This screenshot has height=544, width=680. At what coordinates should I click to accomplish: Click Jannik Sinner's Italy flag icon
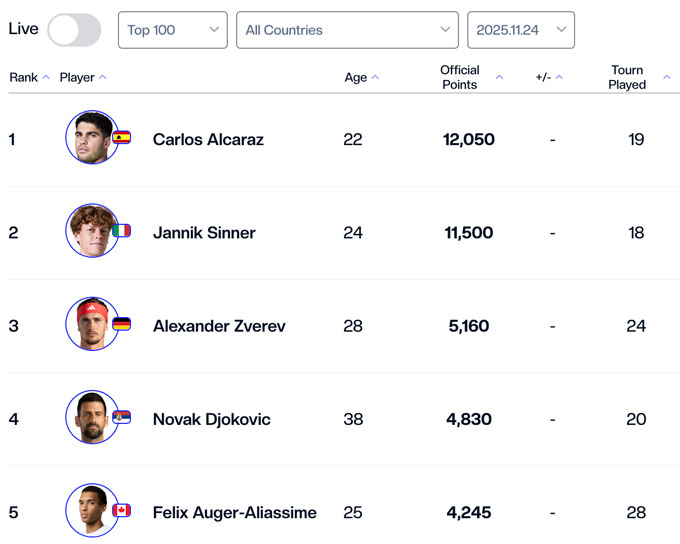122,231
